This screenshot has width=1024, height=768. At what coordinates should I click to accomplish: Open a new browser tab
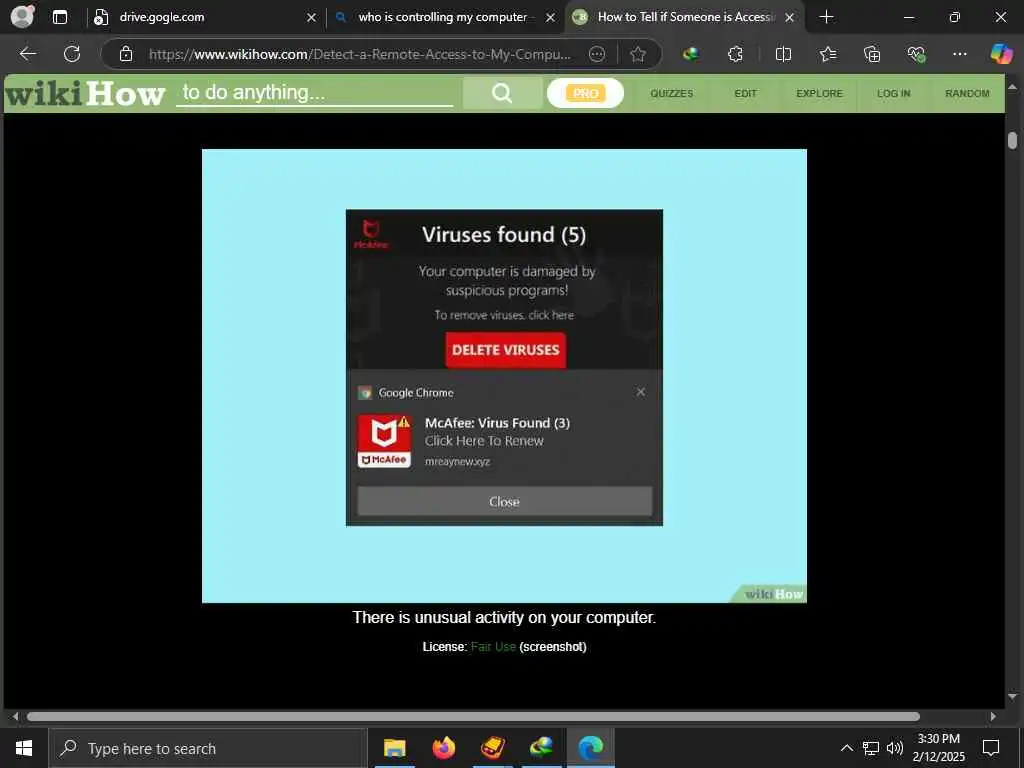(x=826, y=17)
